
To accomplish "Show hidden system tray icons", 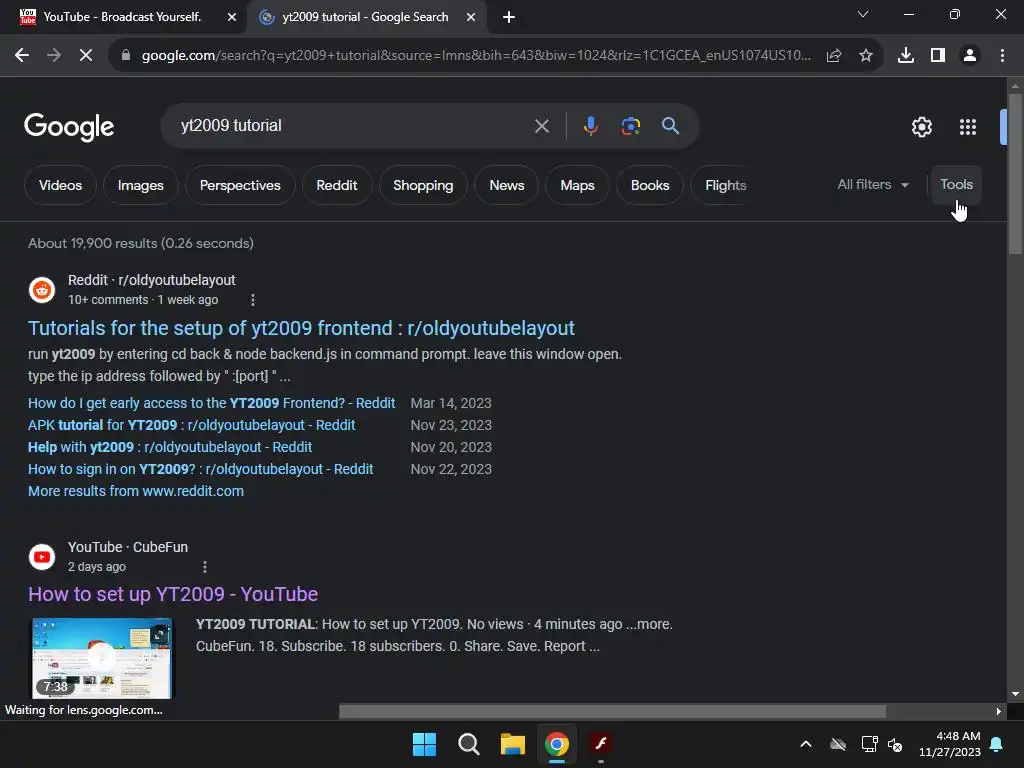I will point(805,744).
